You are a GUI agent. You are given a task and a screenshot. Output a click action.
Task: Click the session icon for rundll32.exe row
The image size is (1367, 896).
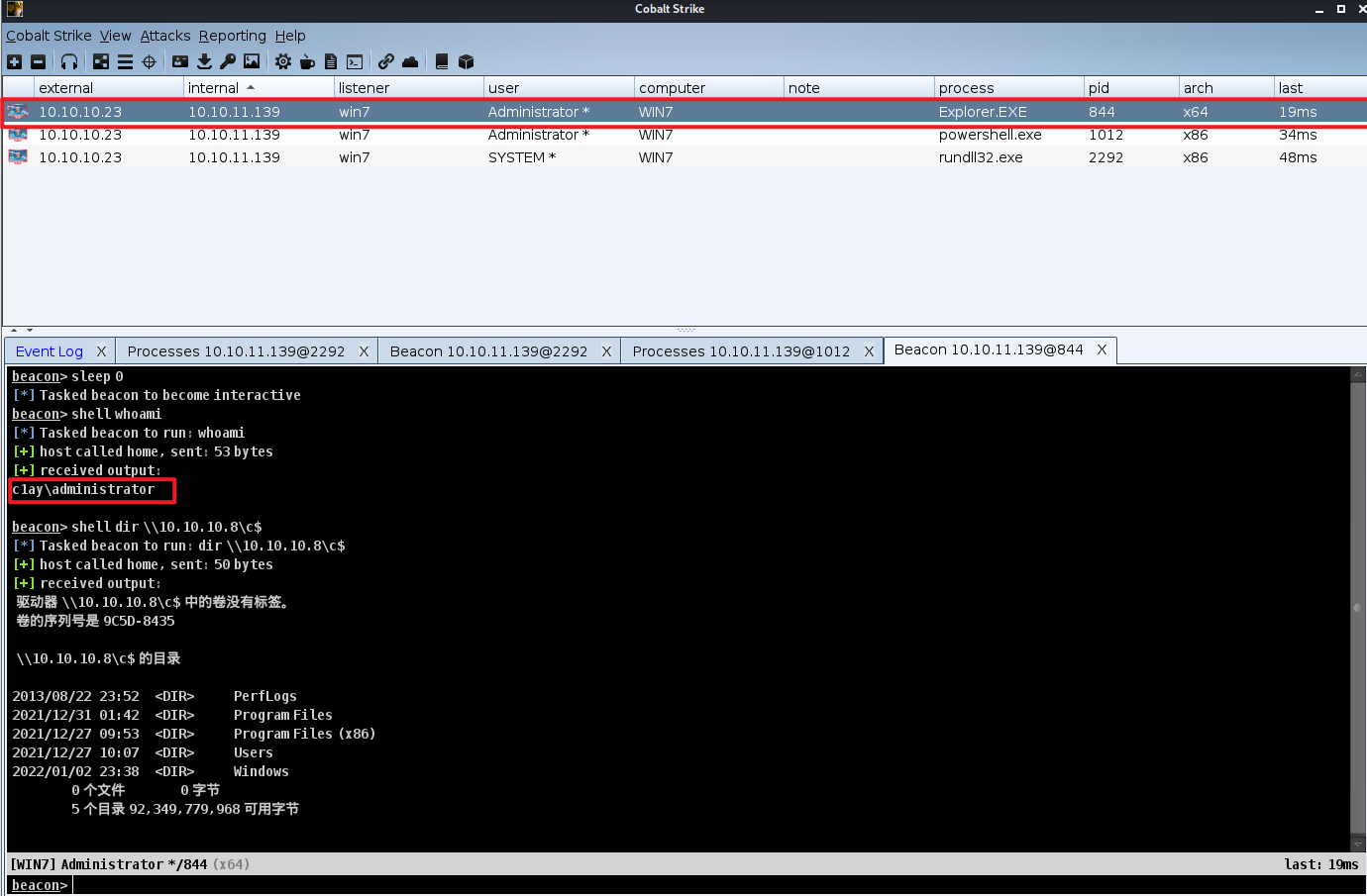[18, 157]
